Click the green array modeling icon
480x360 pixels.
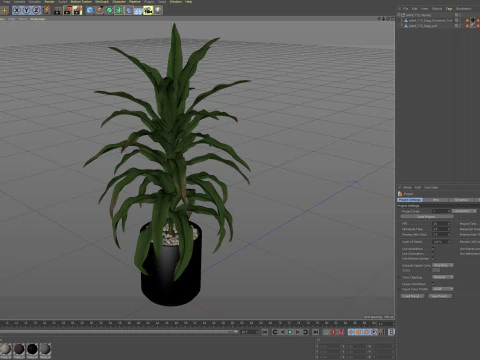tap(119, 11)
